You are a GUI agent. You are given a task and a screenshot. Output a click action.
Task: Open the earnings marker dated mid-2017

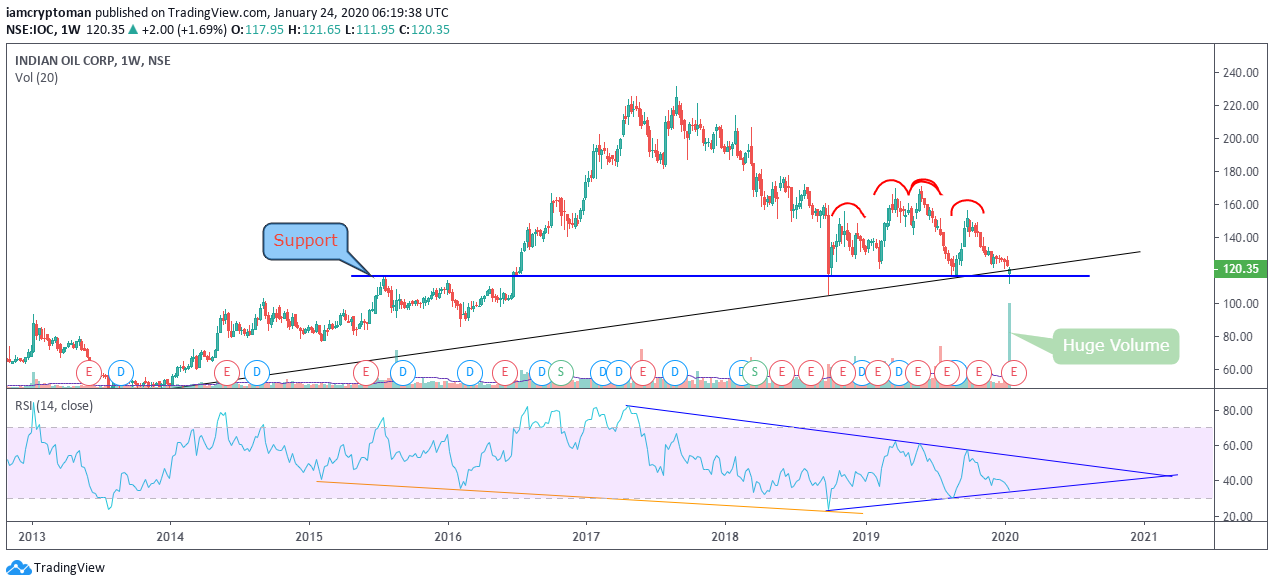(x=641, y=373)
